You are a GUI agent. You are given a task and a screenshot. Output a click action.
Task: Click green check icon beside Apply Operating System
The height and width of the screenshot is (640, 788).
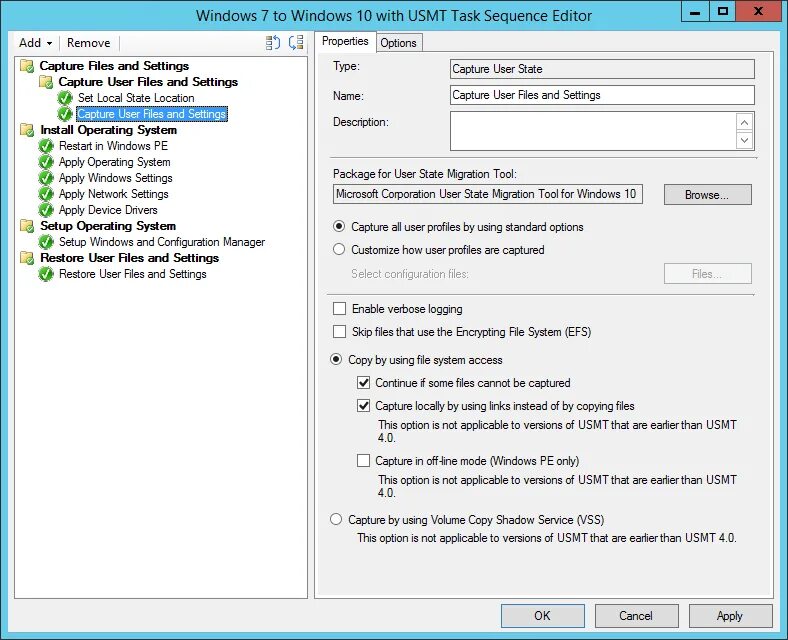coord(46,162)
